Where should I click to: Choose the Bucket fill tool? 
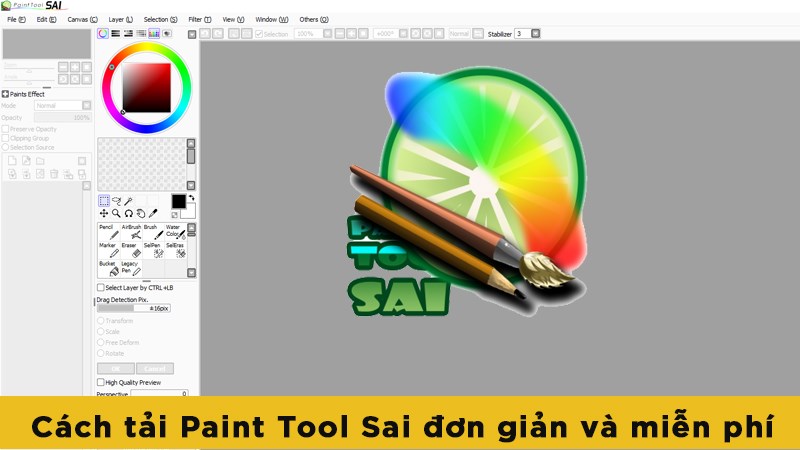tap(109, 268)
